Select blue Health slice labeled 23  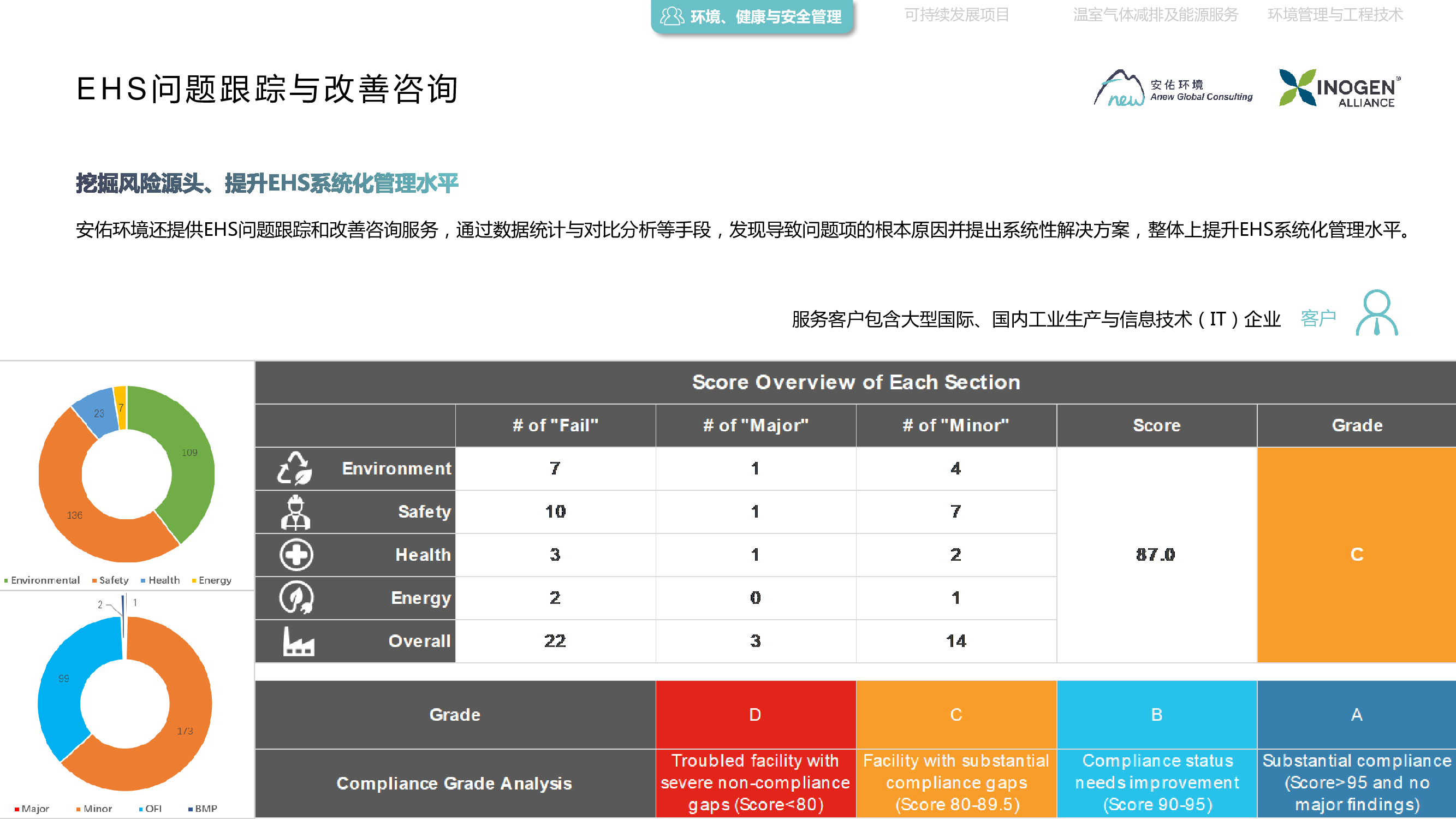click(x=98, y=414)
